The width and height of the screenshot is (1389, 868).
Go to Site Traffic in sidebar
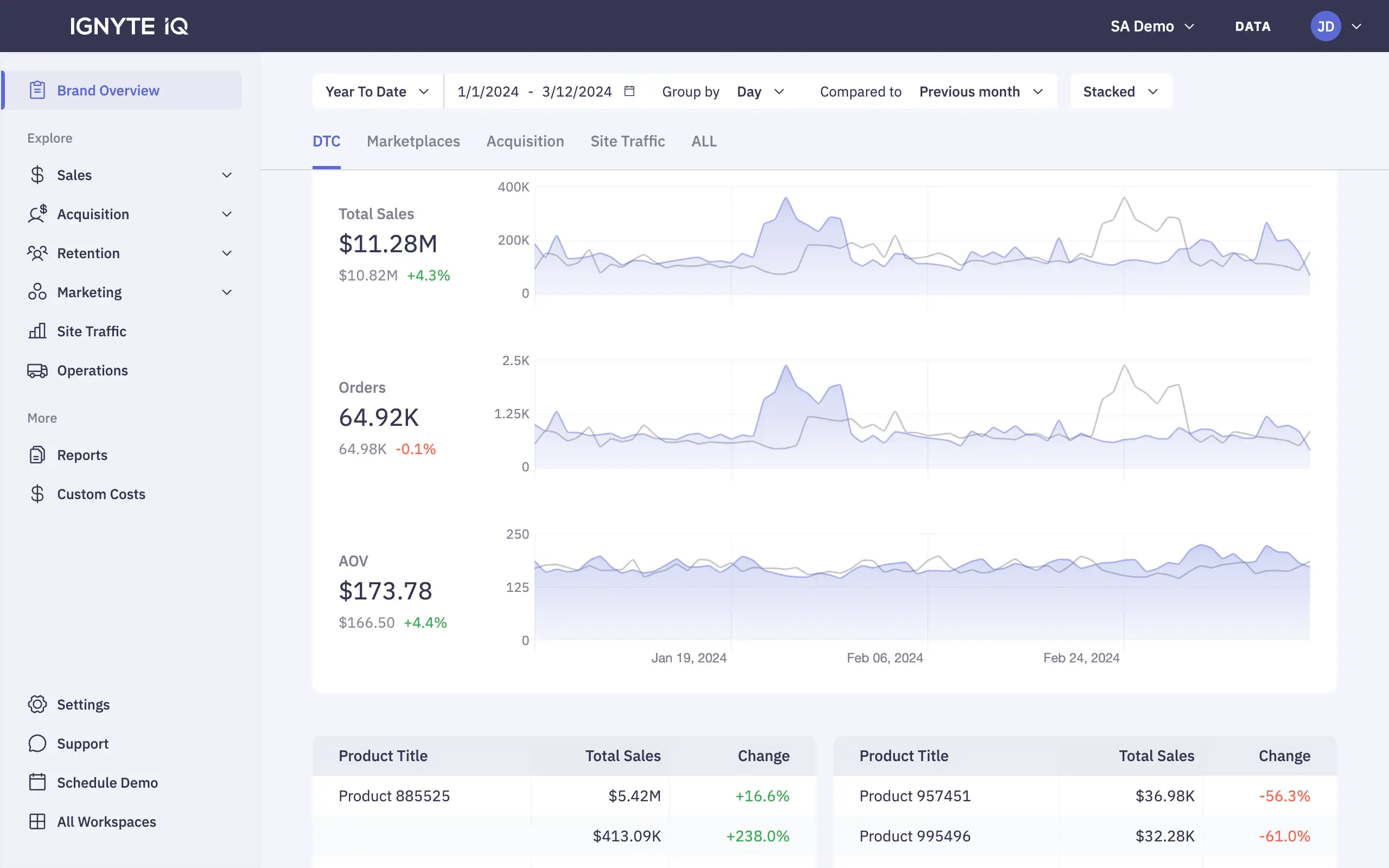[92, 331]
